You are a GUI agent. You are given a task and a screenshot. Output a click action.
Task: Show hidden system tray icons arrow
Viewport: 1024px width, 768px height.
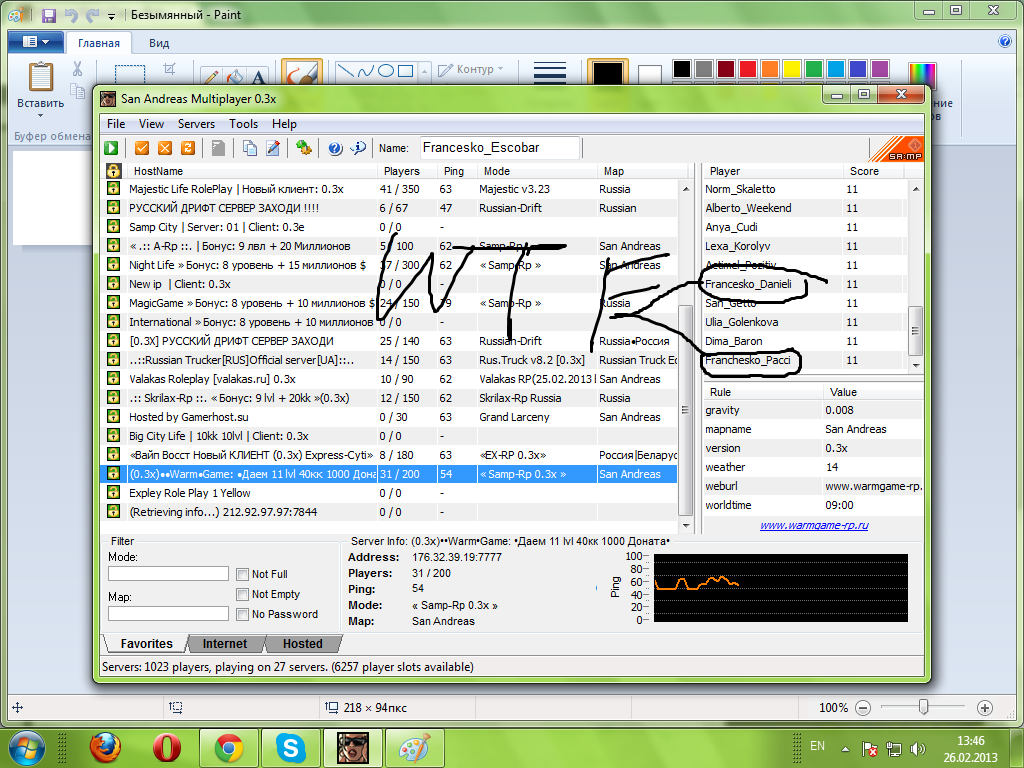coord(845,749)
